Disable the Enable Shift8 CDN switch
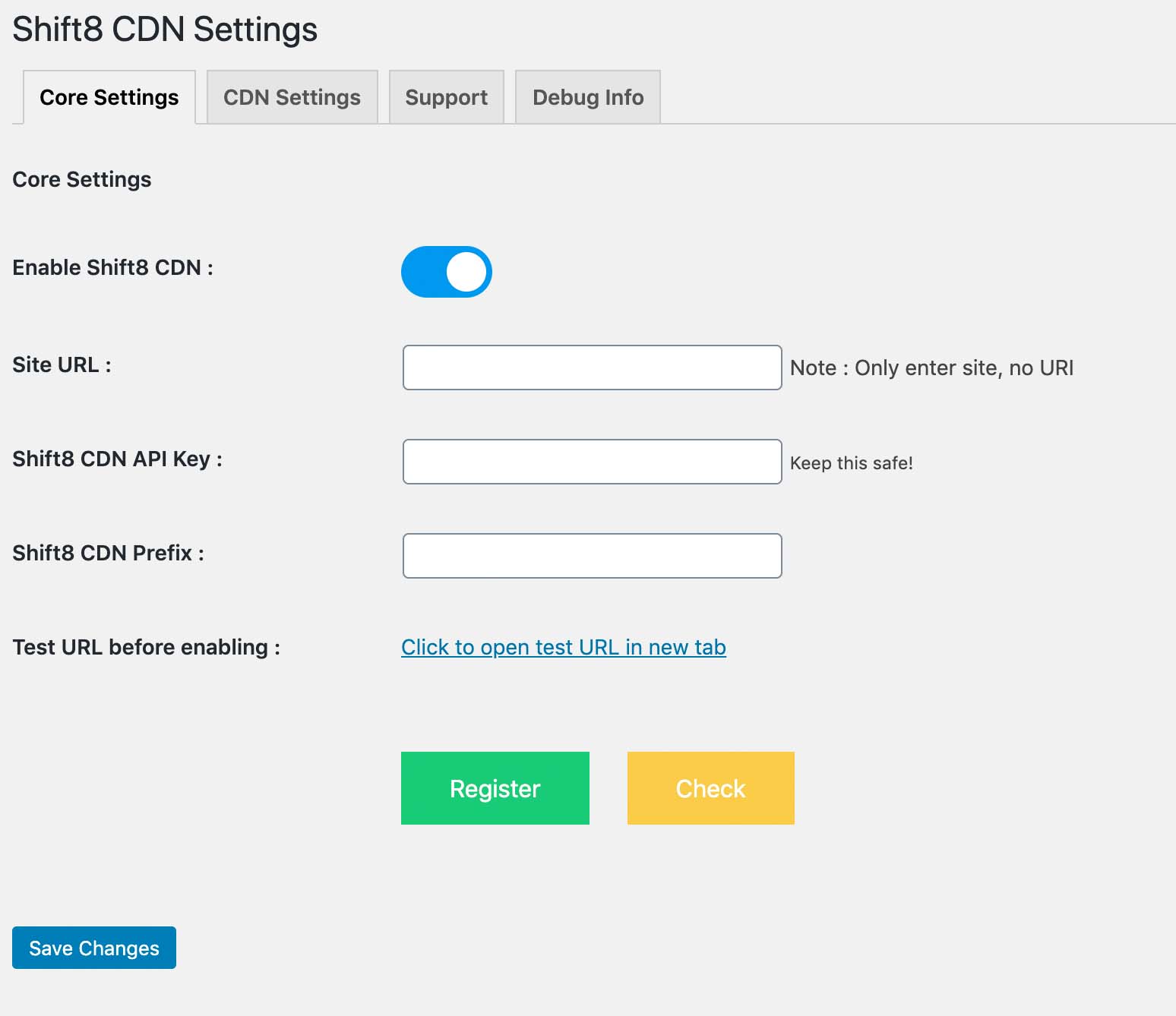 (x=447, y=272)
